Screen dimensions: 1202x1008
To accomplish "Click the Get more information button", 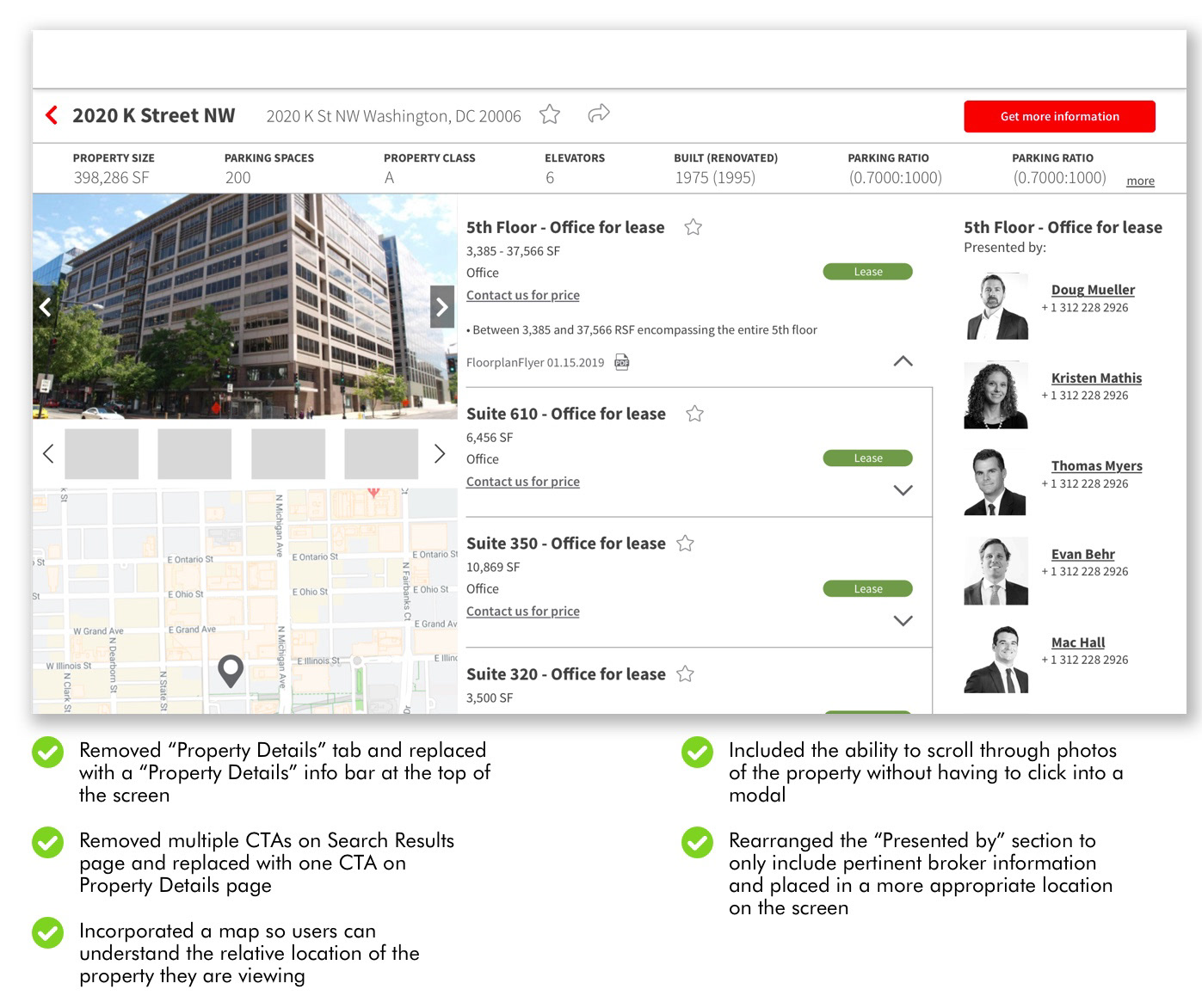I will [x=1059, y=116].
